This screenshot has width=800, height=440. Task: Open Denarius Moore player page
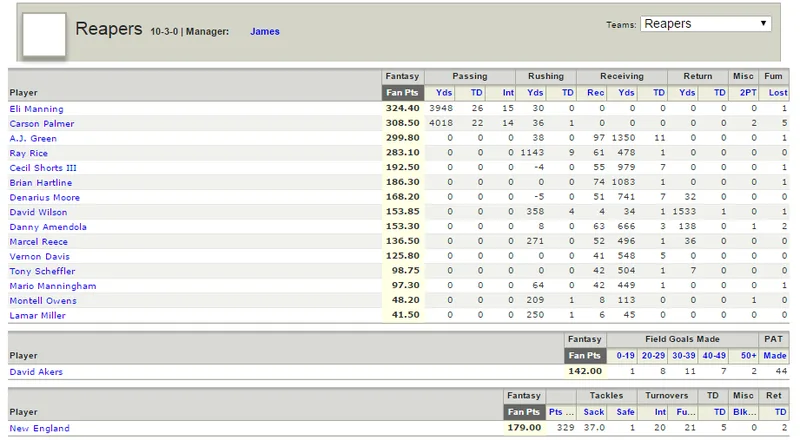[x=44, y=198]
